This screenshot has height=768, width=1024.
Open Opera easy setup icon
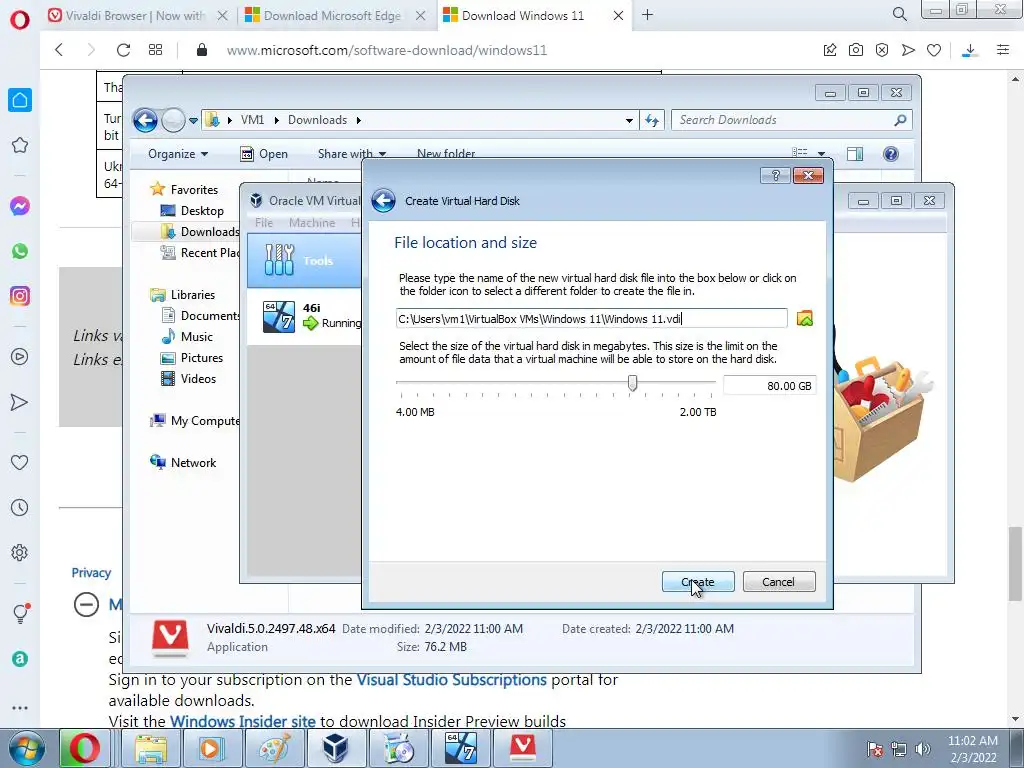[1003, 50]
